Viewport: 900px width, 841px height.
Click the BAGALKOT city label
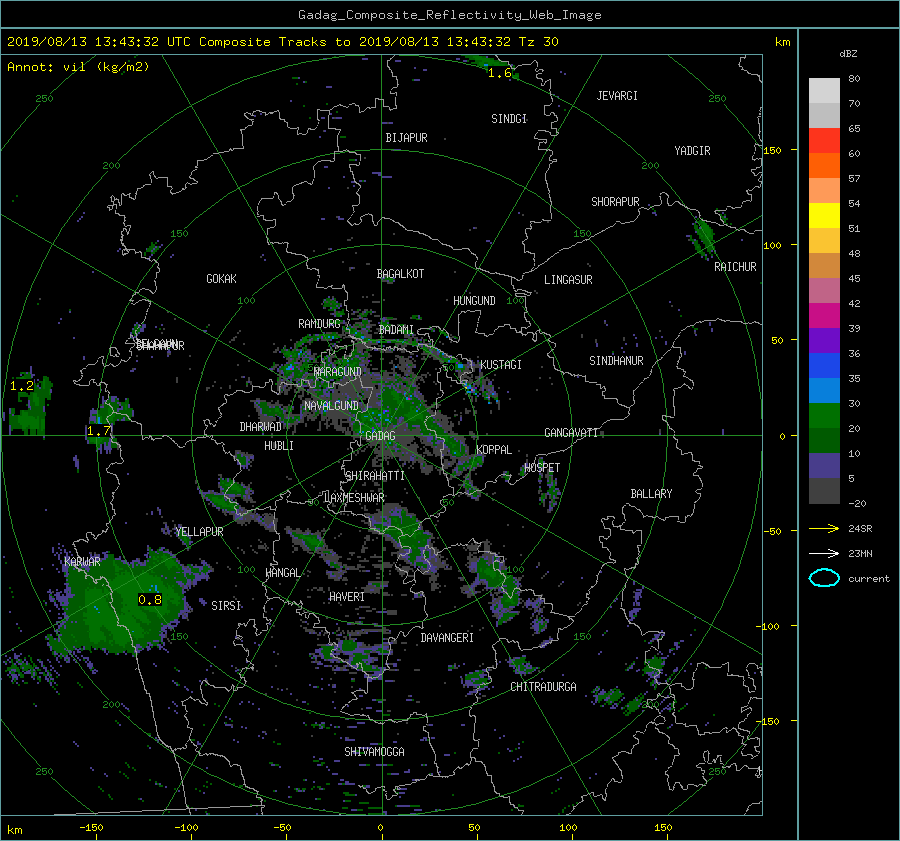(x=400, y=274)
